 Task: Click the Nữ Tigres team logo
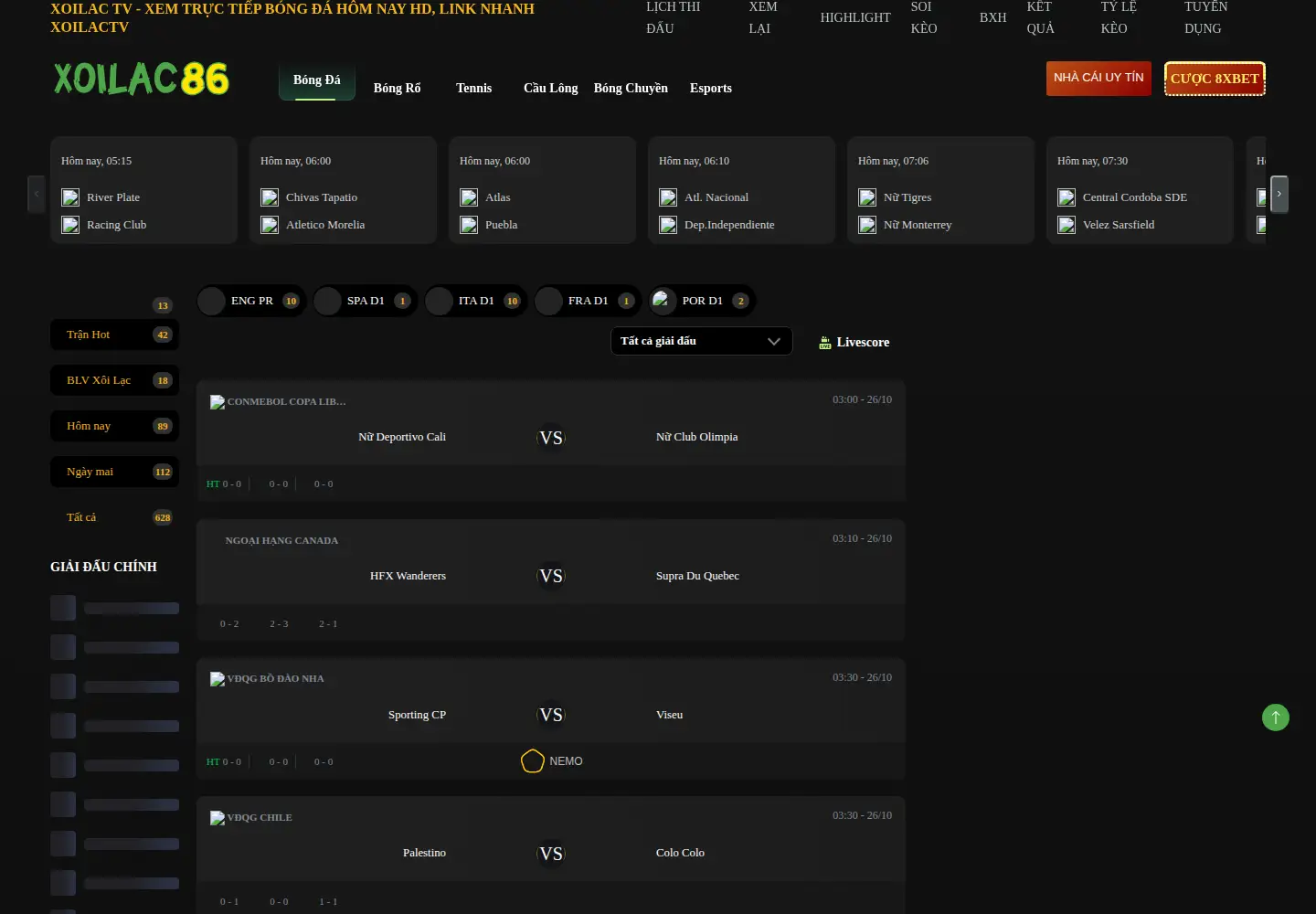coord(867,197)
